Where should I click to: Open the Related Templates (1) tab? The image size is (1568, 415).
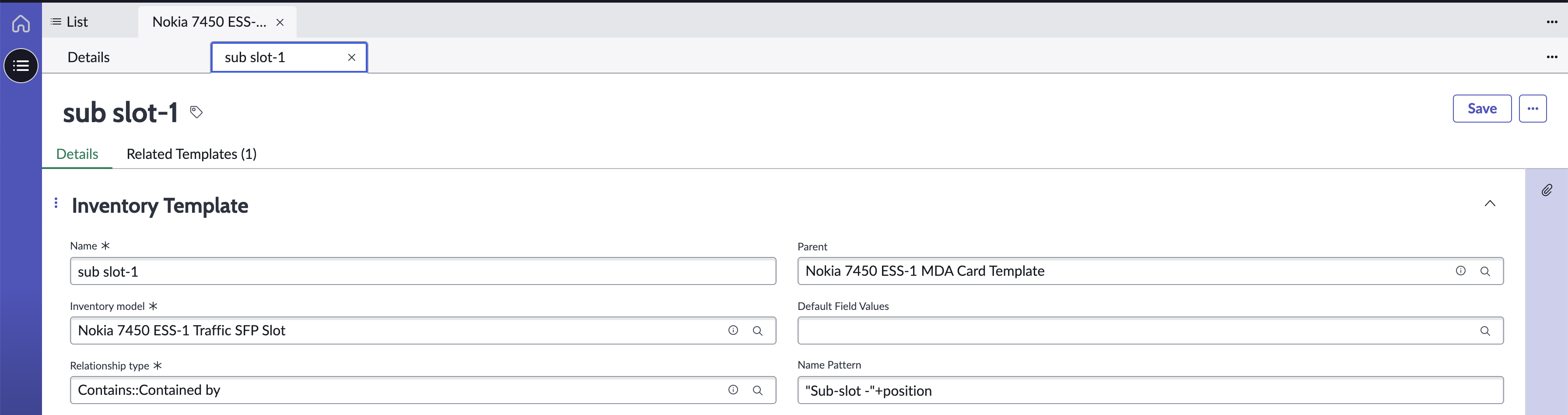192,154
